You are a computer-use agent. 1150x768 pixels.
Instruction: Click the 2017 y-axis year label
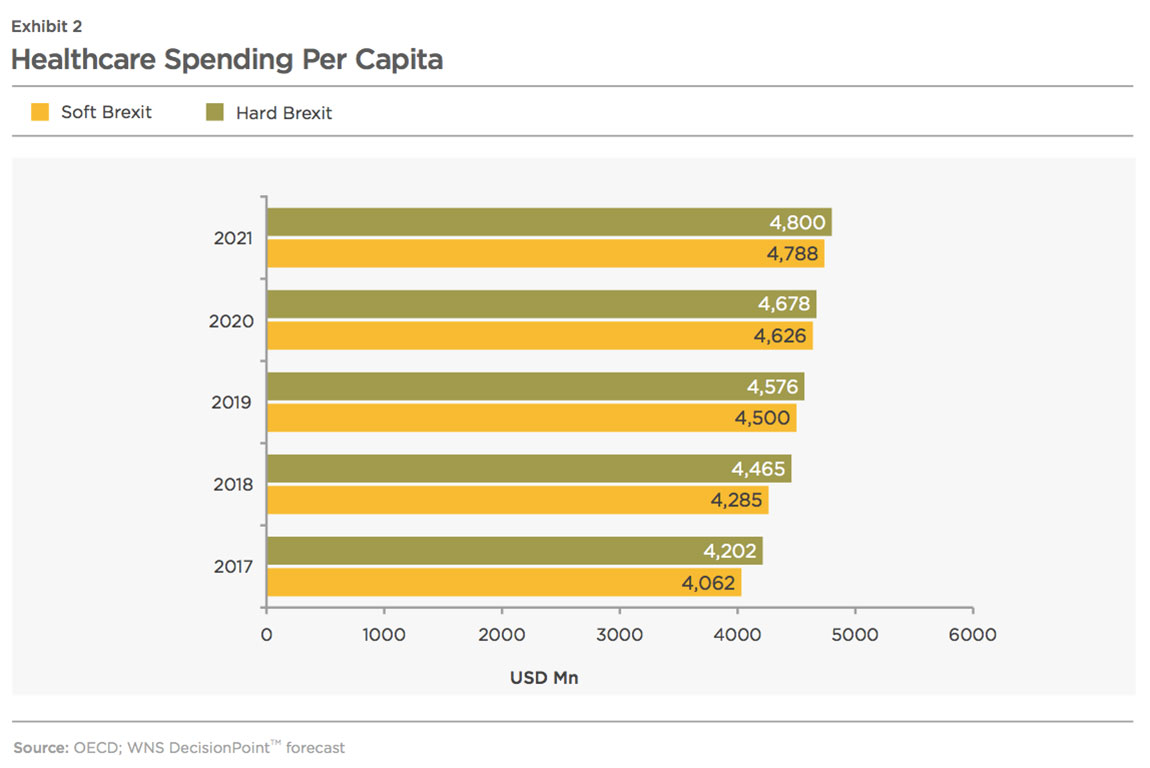233,566
